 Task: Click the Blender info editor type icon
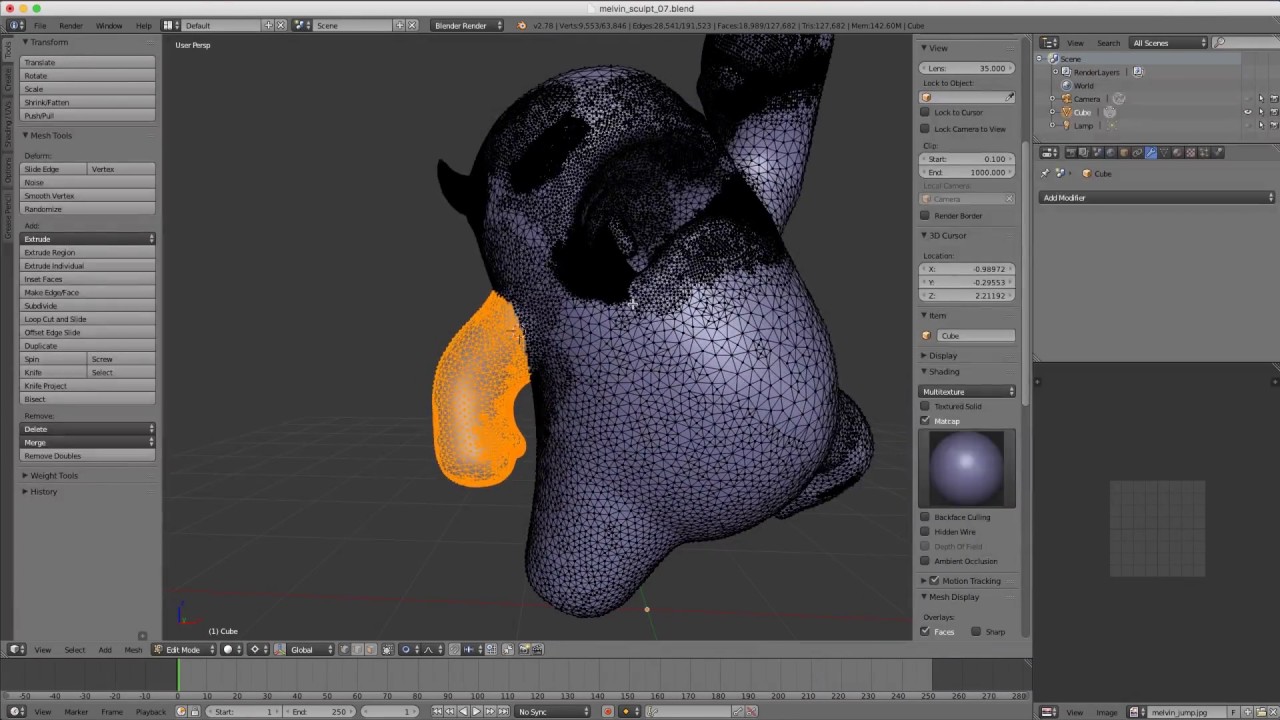click(16, 25)
